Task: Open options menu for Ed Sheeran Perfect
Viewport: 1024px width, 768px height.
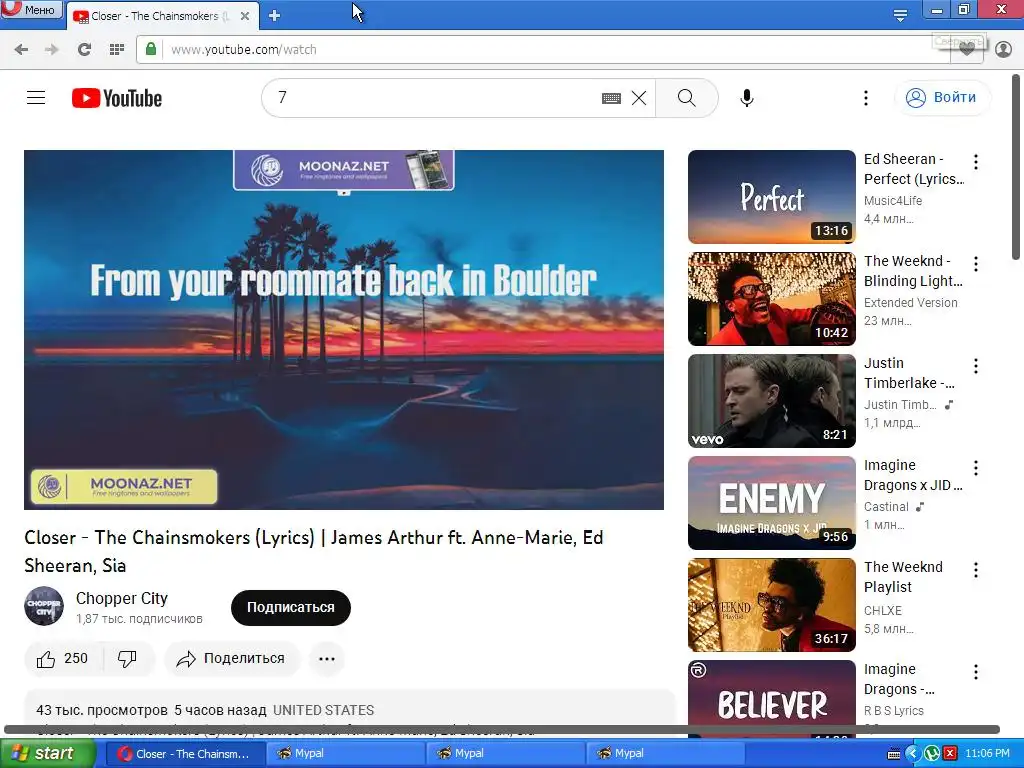Action: tap(976, 161)
